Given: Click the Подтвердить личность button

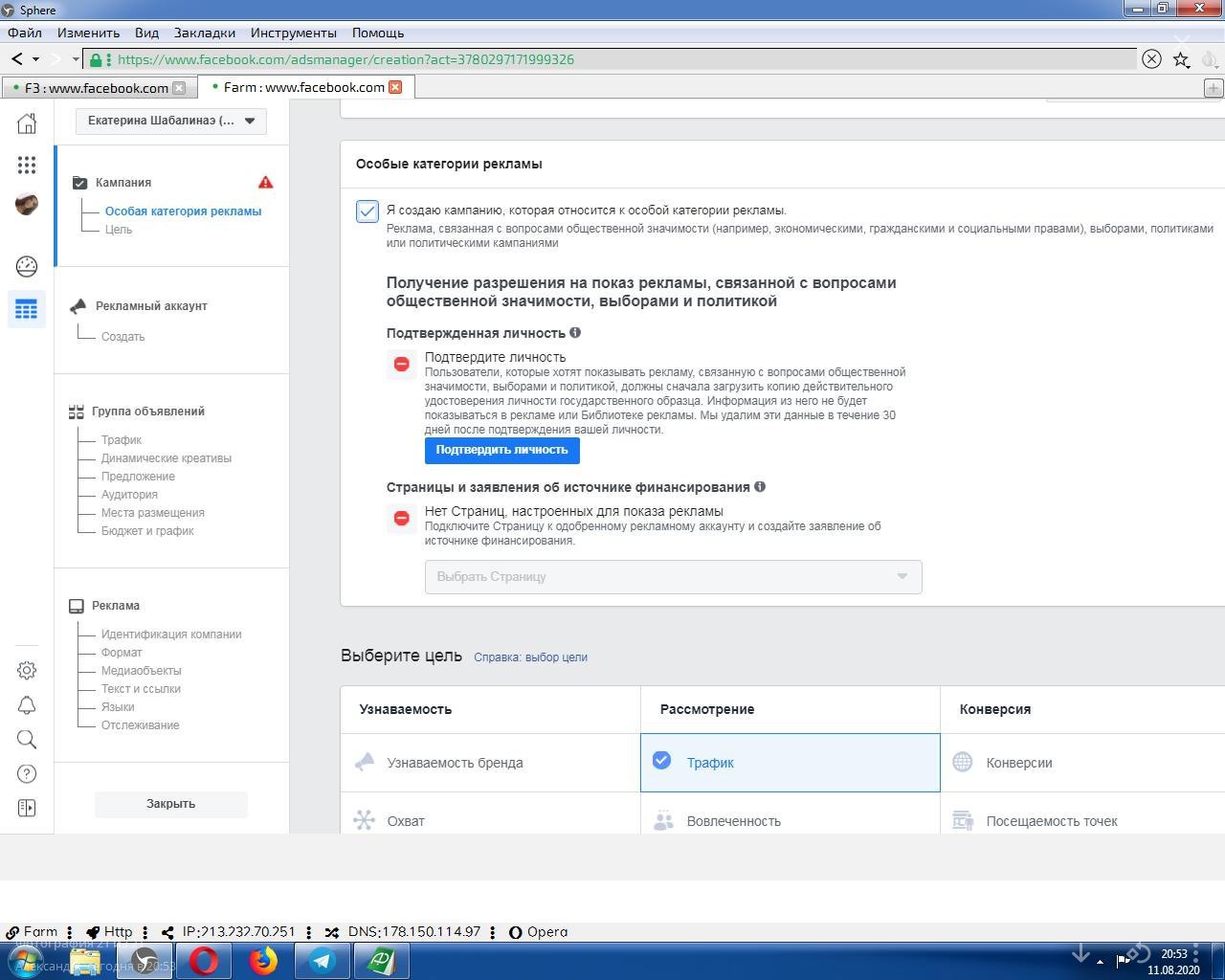Looking at the screenshot, I should click(x=501, y=450).
